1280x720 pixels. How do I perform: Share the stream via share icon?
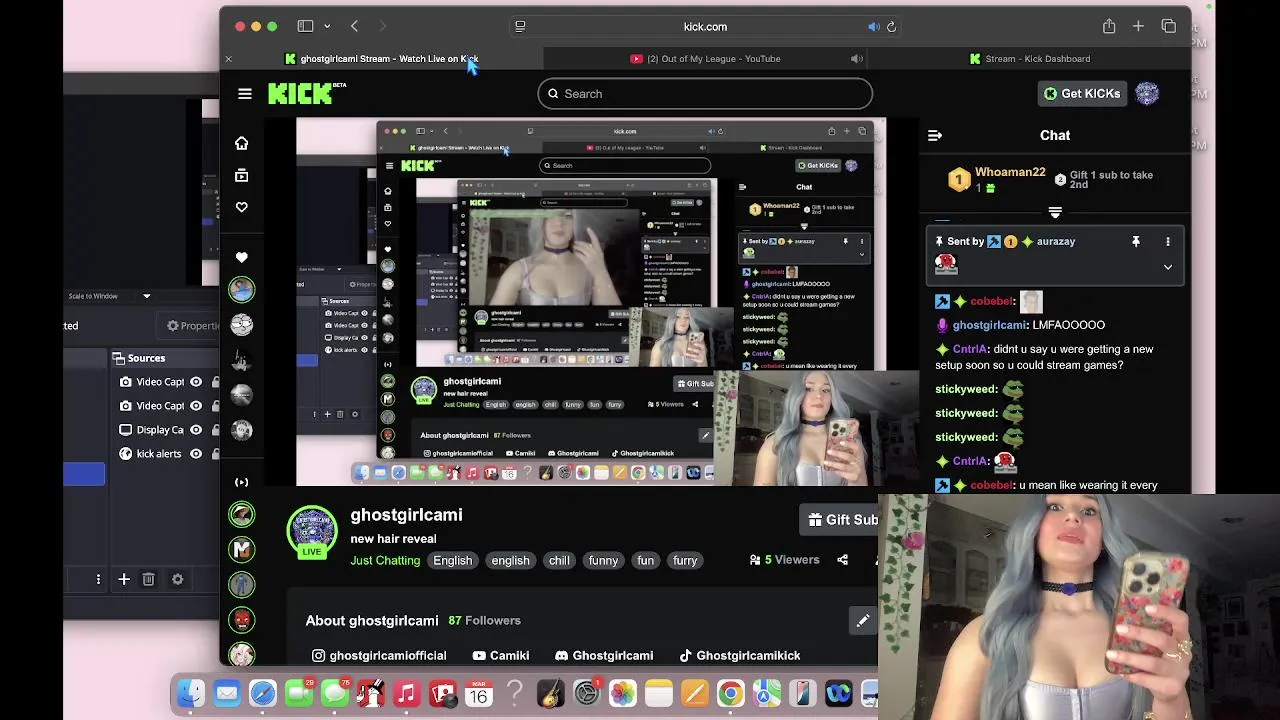(x=843, y=560)
